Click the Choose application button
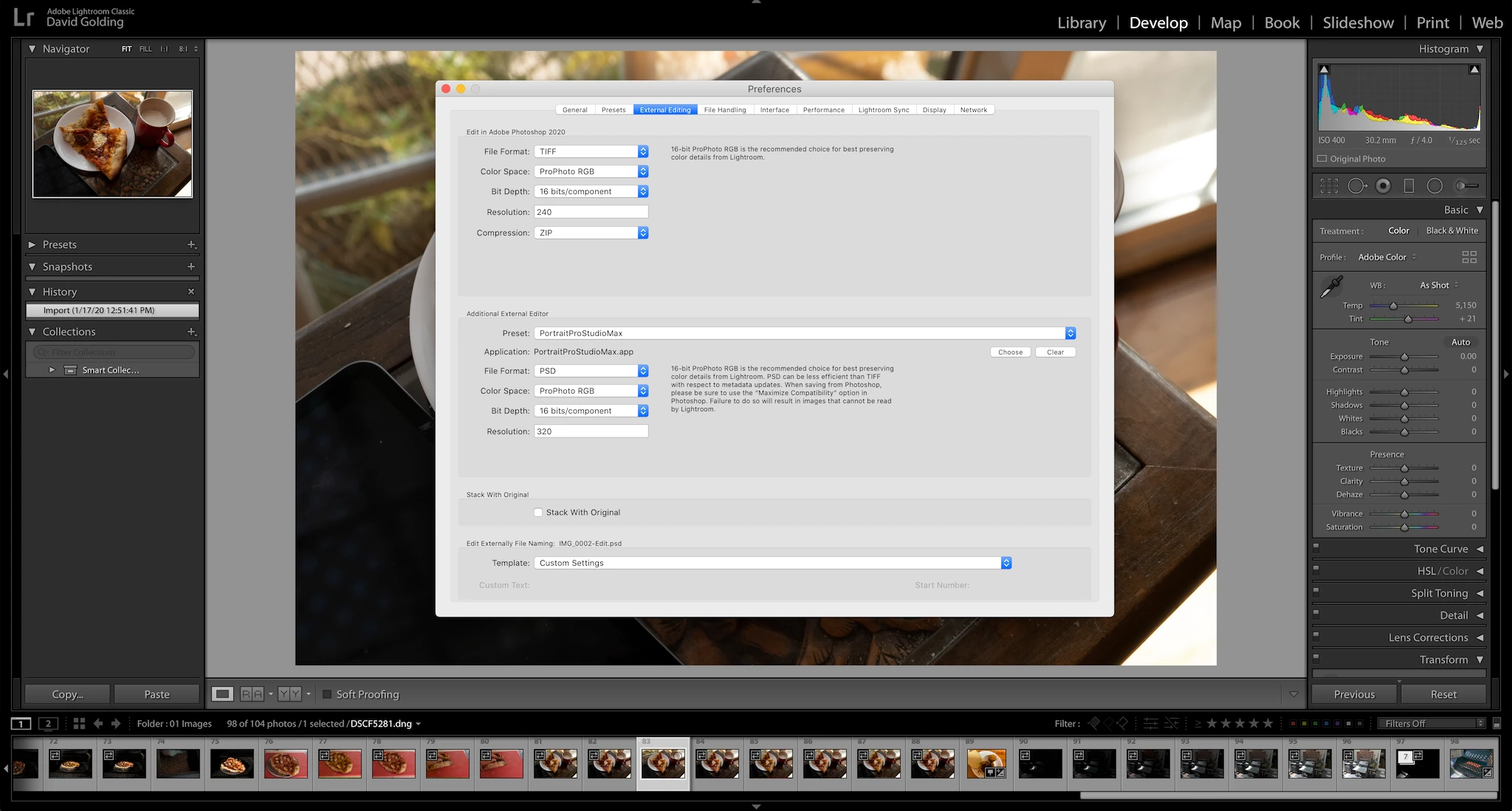Image resolution: width=1512 pixels, height=811 pixels. tap(1010, 352)
